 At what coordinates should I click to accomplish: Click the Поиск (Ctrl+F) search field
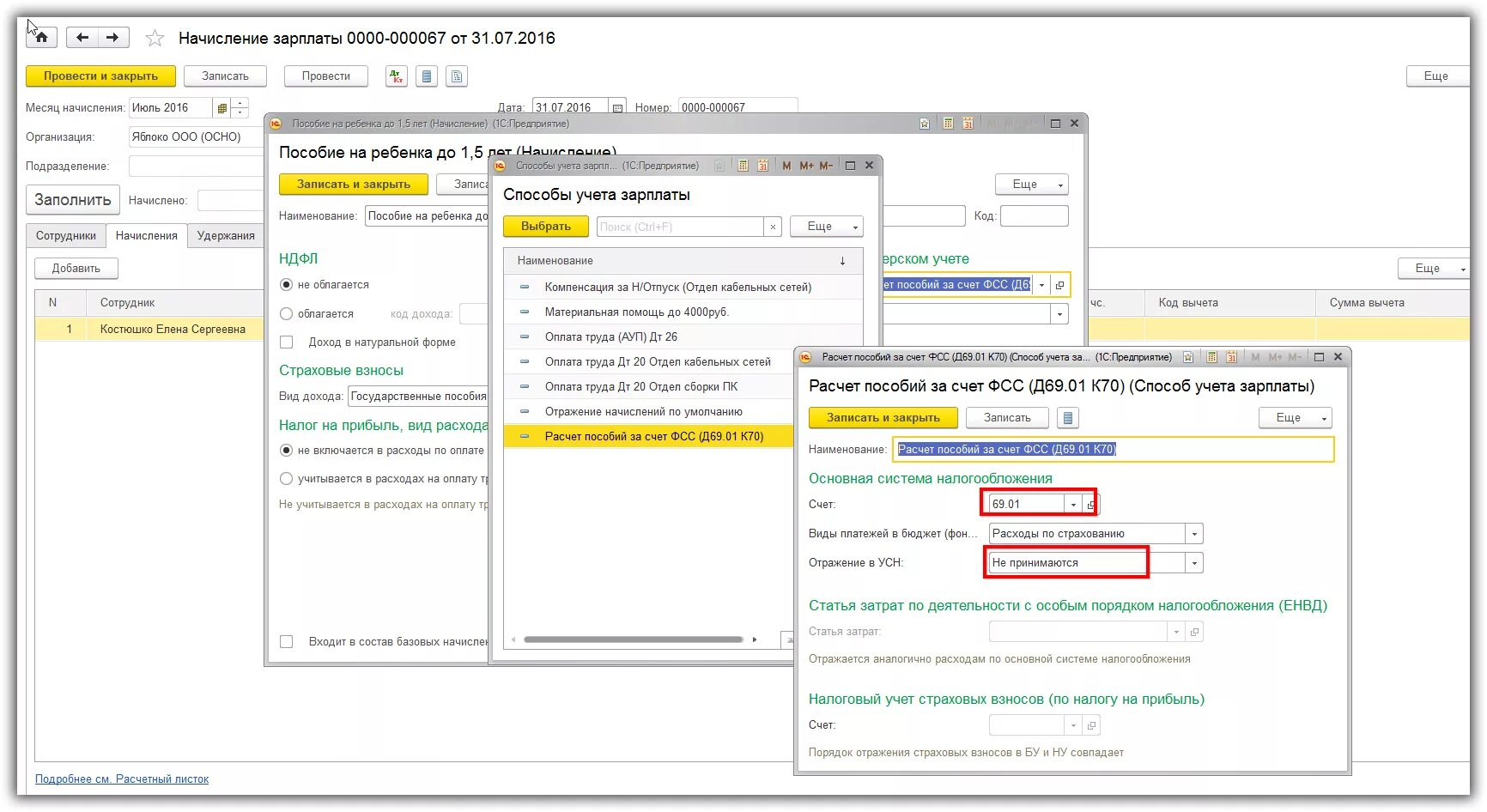pyautogui.click(x=680, y=227)
